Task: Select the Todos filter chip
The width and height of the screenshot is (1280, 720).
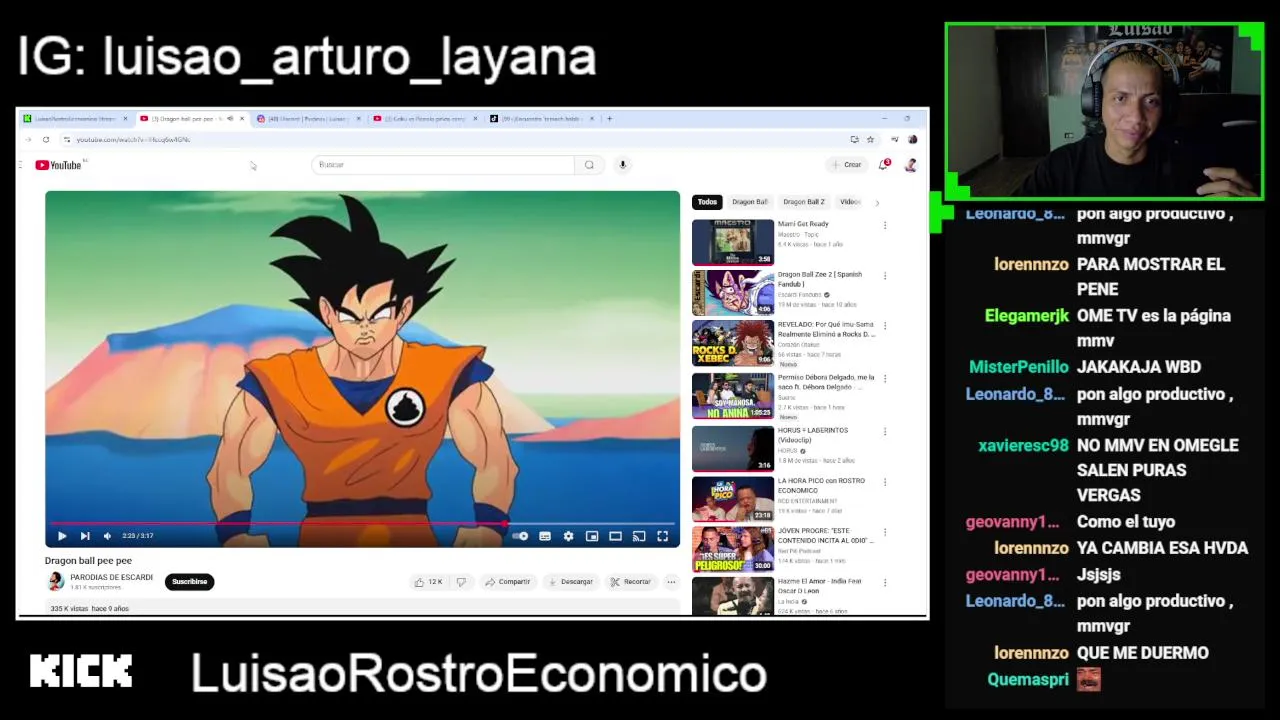Action: (x=707, y=202)
